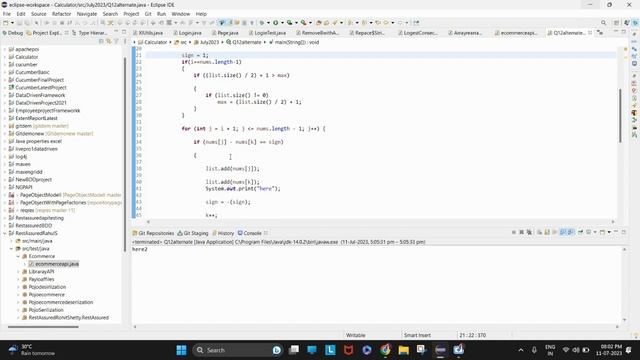Expand the LibraryAPI package
This screenshot has width=640, height=360.
[18, 272]
